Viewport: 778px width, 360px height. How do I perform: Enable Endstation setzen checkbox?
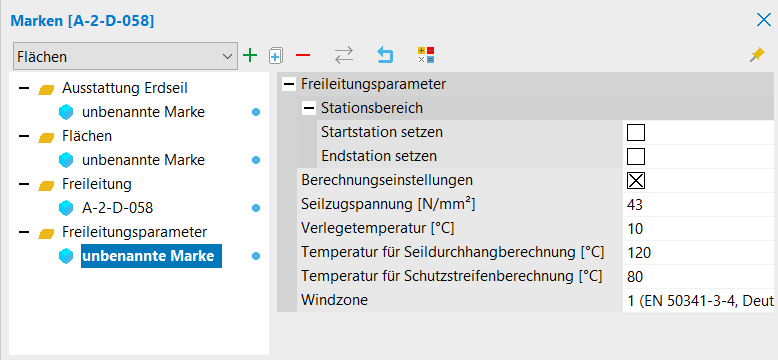636,156
